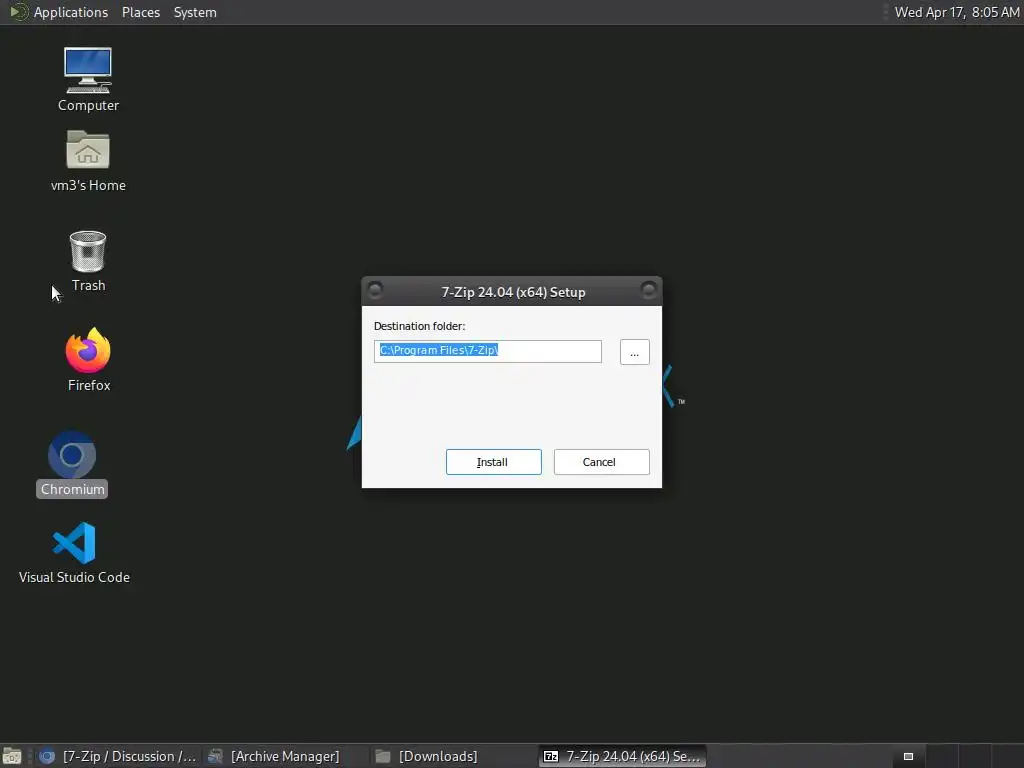This screenshot has width=1024, height=768.
Task: Open the Places menu
Action: click(x=140, y=12)
